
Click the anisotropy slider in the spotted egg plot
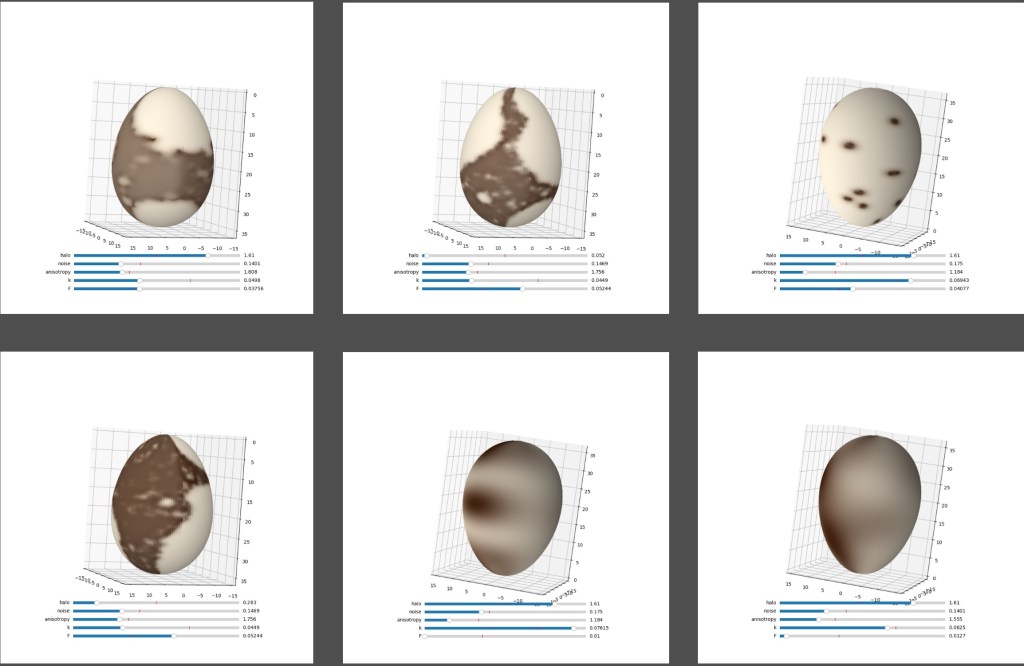click(861, 272)
